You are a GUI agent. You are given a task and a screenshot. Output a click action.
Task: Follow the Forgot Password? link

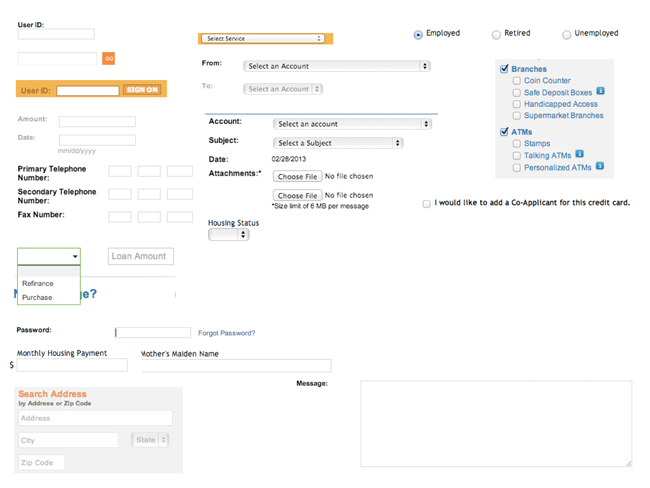226,333
